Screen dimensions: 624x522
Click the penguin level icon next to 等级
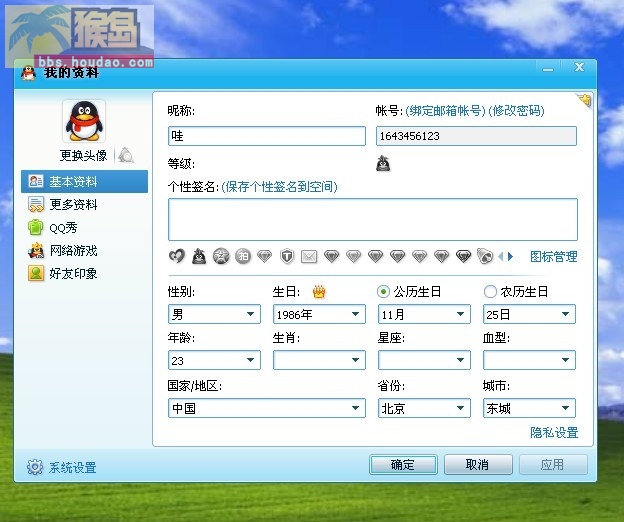(x=383, y=164)
